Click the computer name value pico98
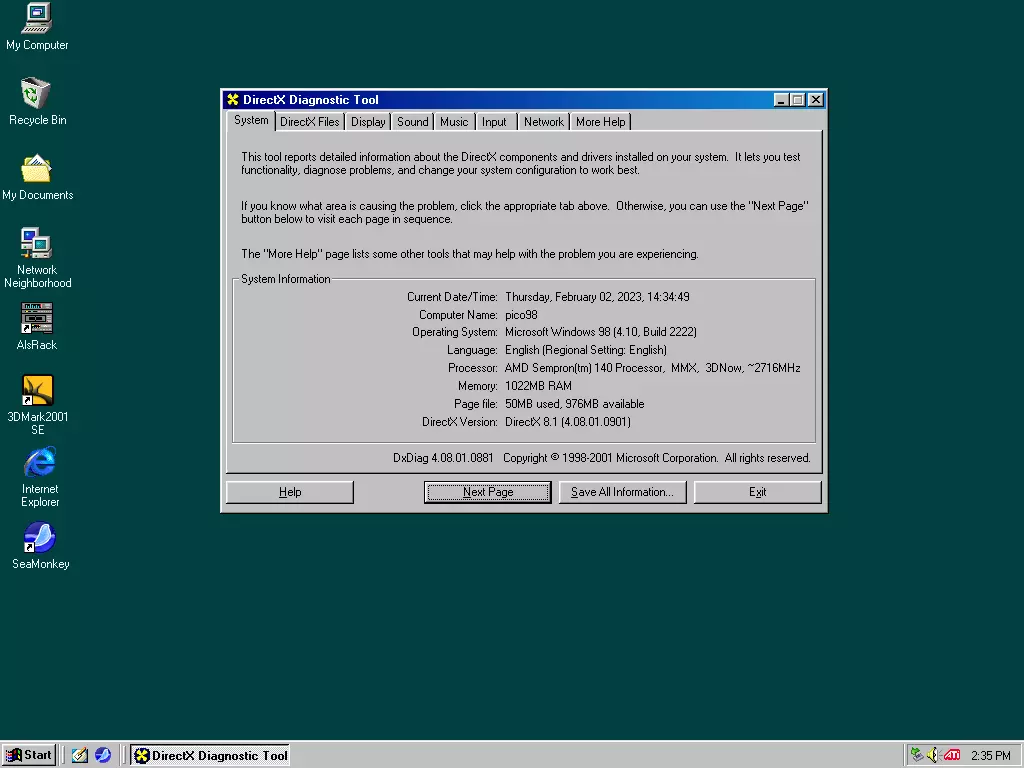 [521, 315]
